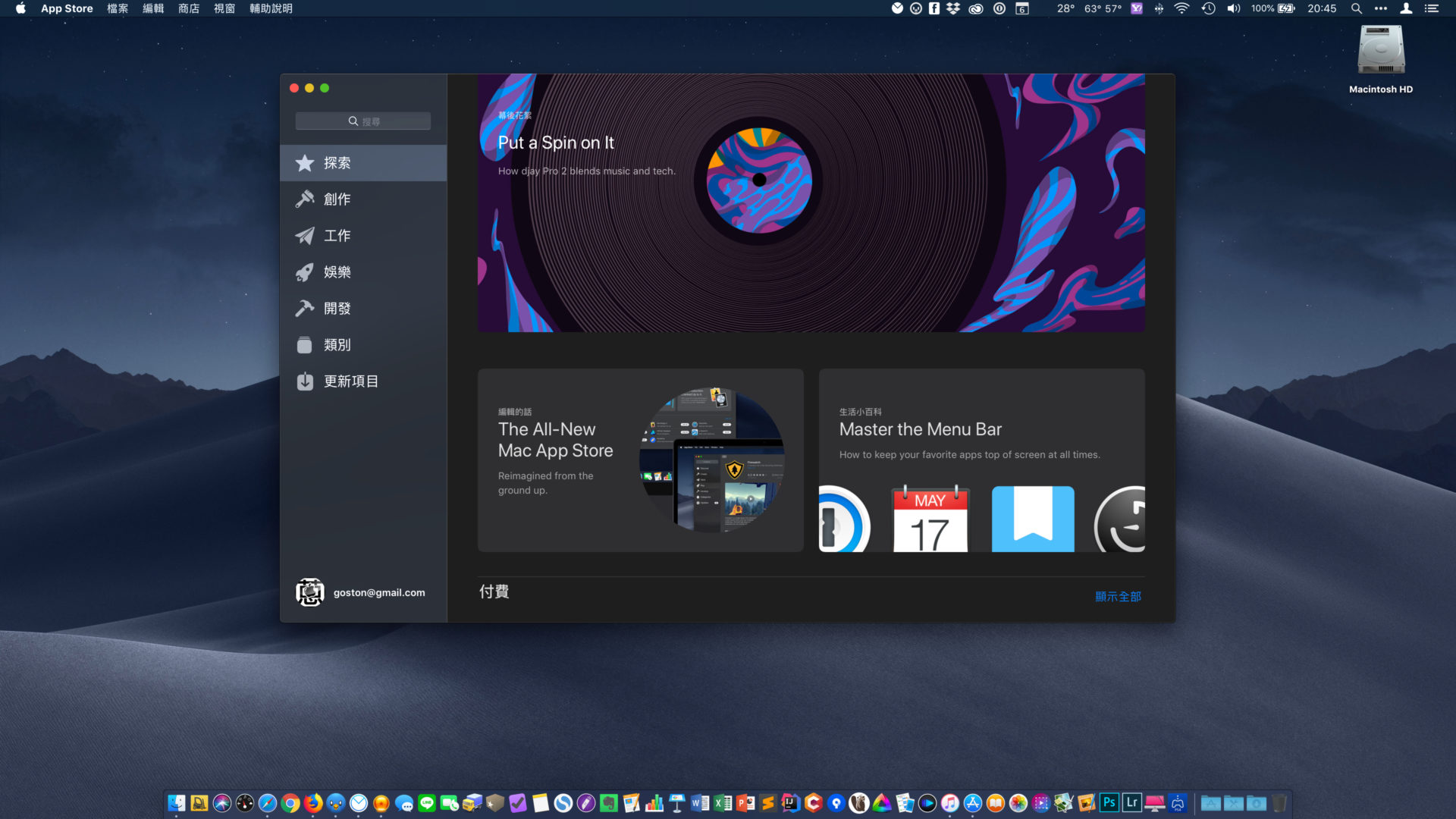Open the 工作 (Work) sidebar section
The height and width of the screenshot is (819, 1456).
[x=363, y=236]
